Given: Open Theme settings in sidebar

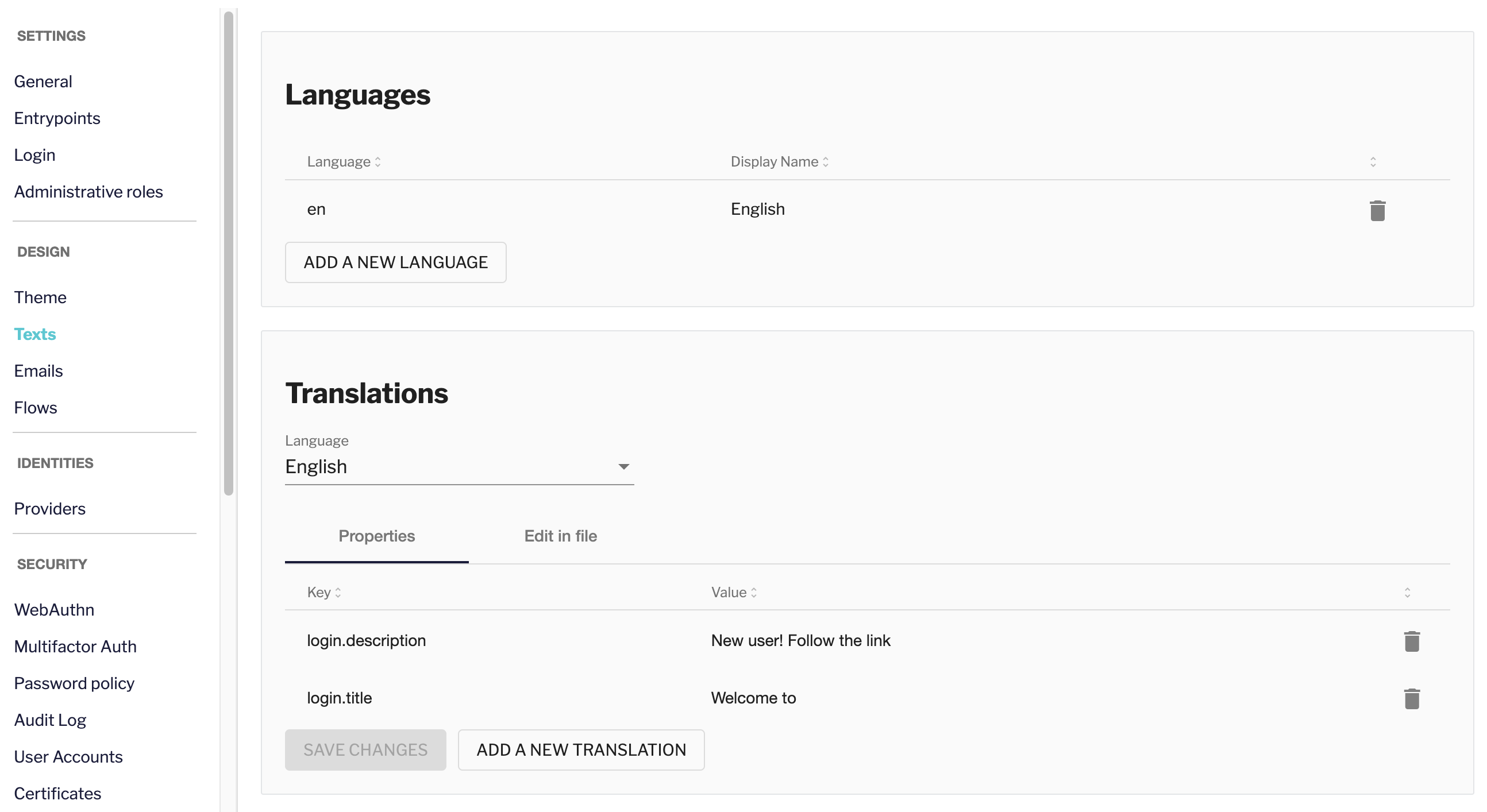Looking at the screenshot, I should (x=40, y=298).
